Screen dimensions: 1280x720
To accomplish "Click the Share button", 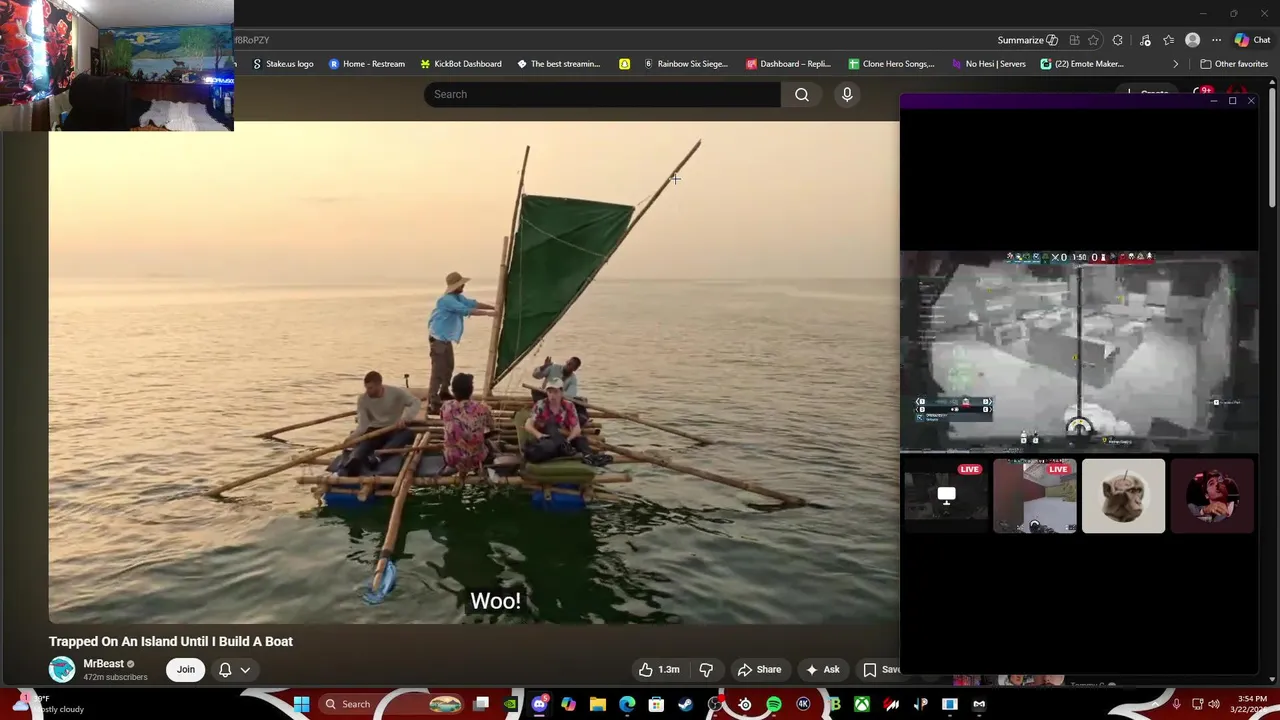I will click(759, 670).
